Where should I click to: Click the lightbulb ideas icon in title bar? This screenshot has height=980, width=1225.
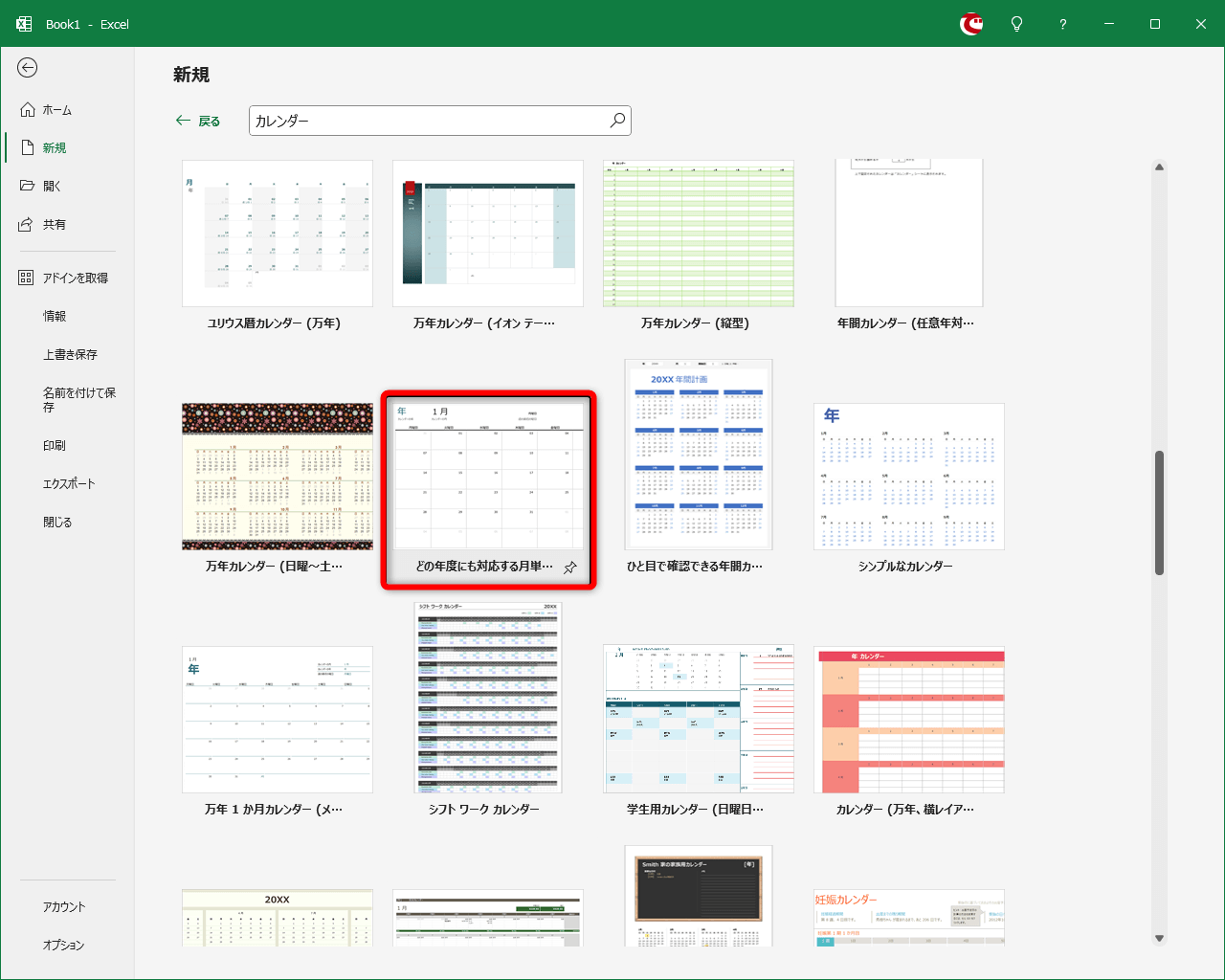click(x=1016, y=24)
